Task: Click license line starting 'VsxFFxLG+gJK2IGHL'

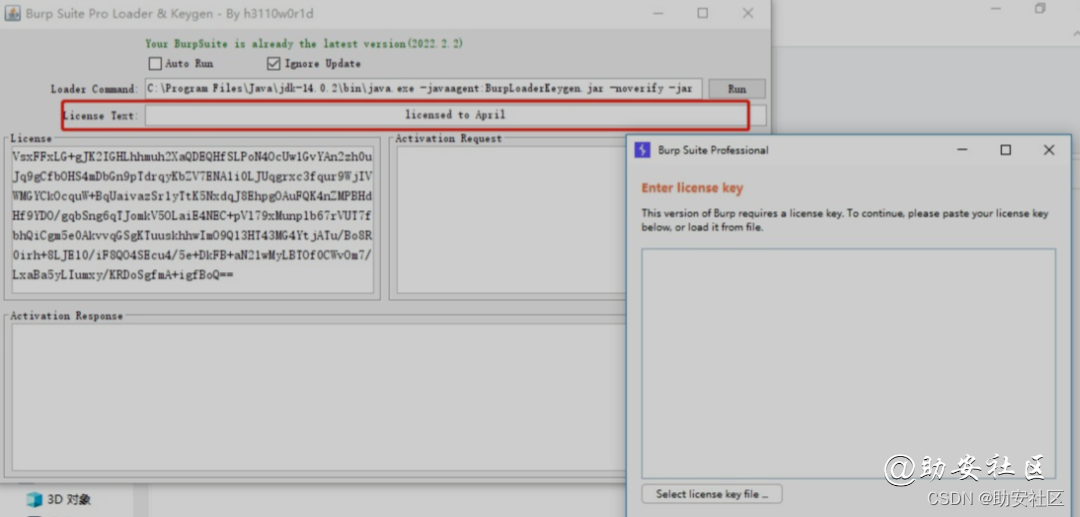Action: 193,156
